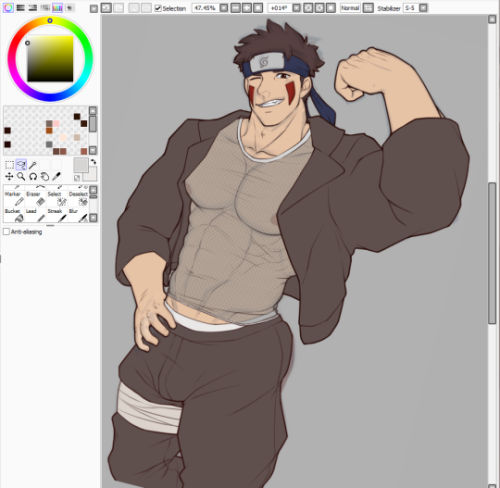Toggle the scratchpad panel button
The width and height of the screenshot is (500, 488).
pyautogui.click(x=69, y=8)
